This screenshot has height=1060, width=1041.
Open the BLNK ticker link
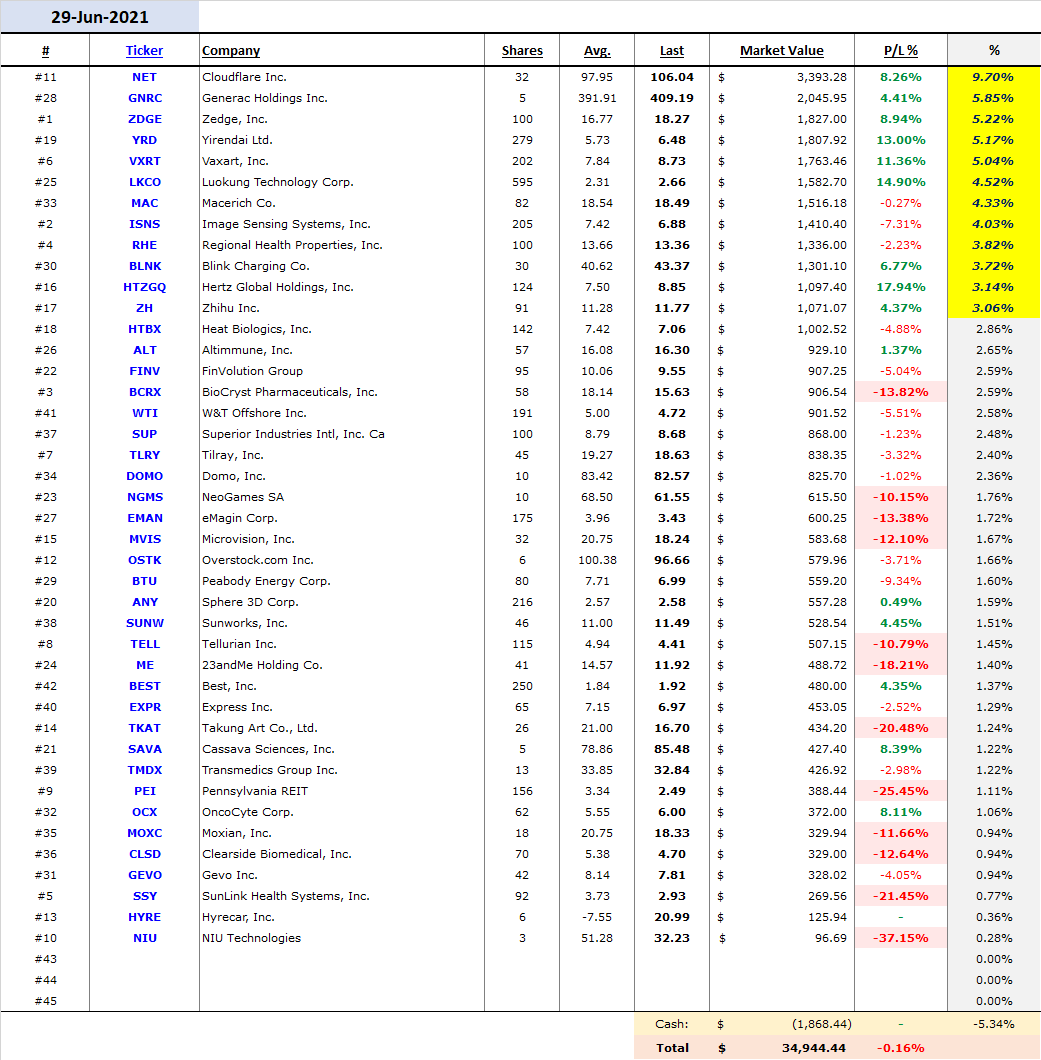coord(145,266)
